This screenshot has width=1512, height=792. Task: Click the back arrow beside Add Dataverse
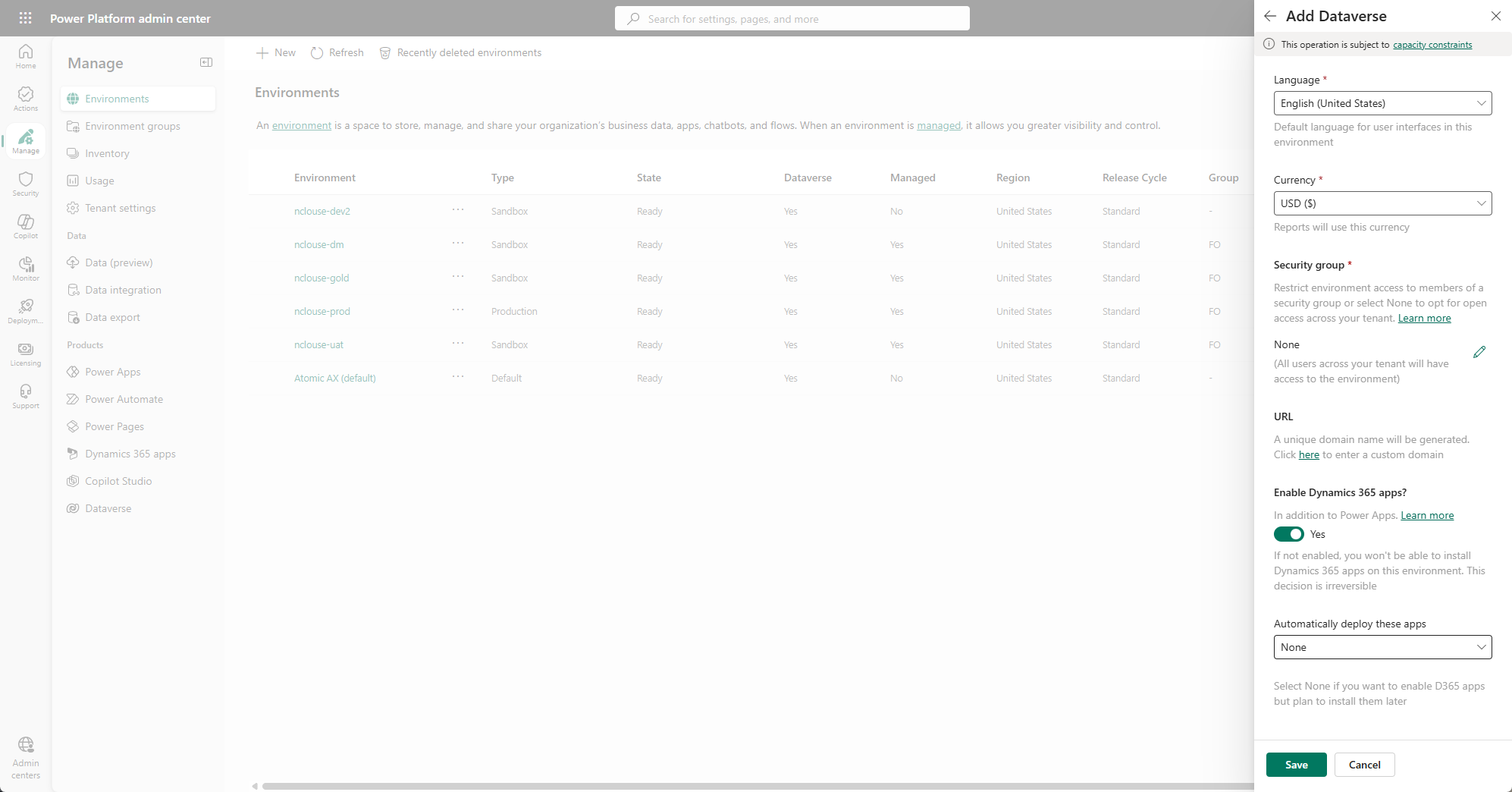(1270, 17)
